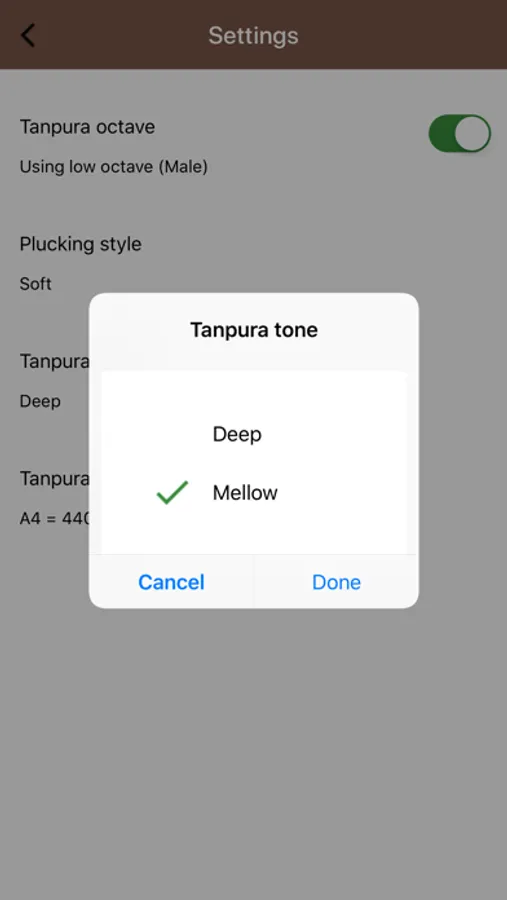Tap the Settings header title
Screen dimensions: 507x900
pos(253,36)
